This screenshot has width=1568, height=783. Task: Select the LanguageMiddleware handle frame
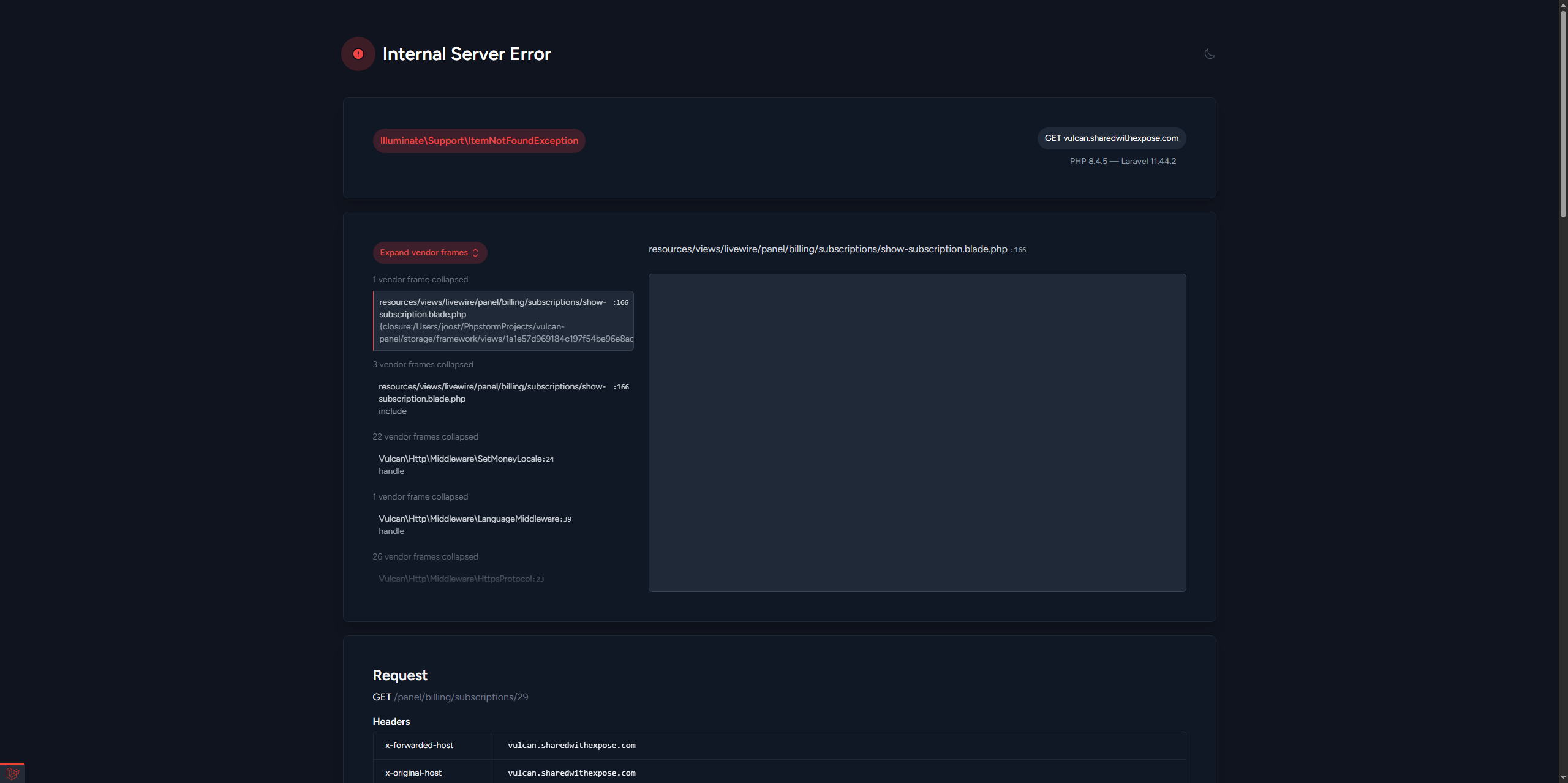[475, 524]
